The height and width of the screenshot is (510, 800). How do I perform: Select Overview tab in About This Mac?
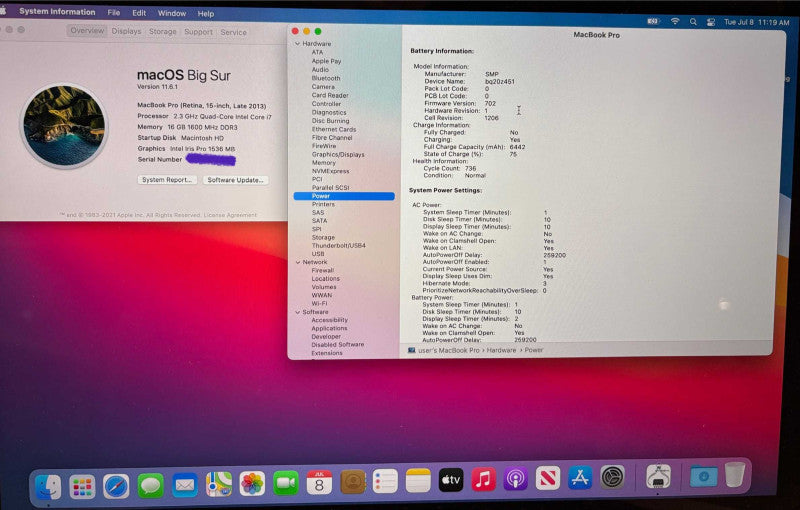[87, 31]
